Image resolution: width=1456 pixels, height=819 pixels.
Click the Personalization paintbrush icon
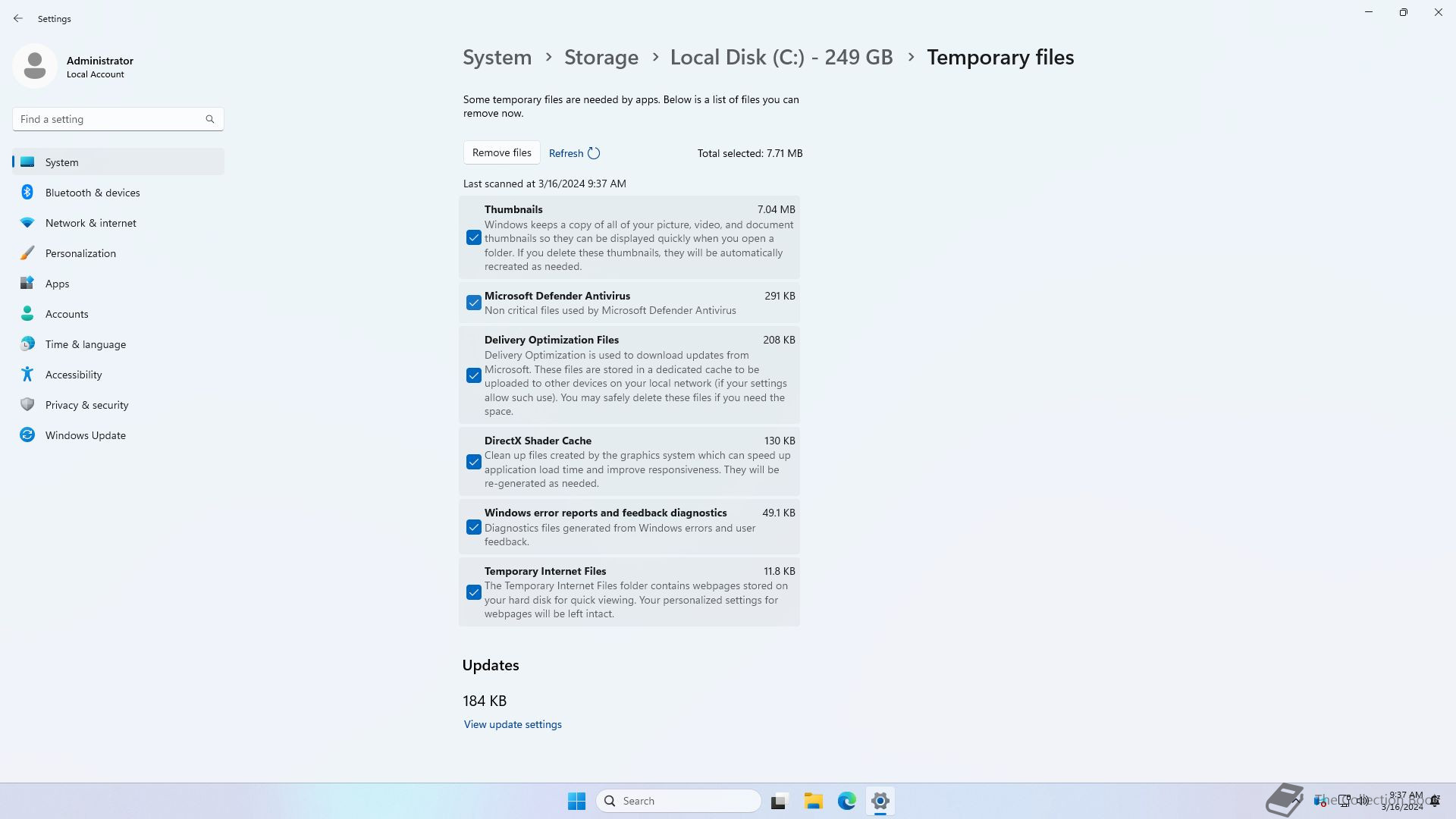27,253
